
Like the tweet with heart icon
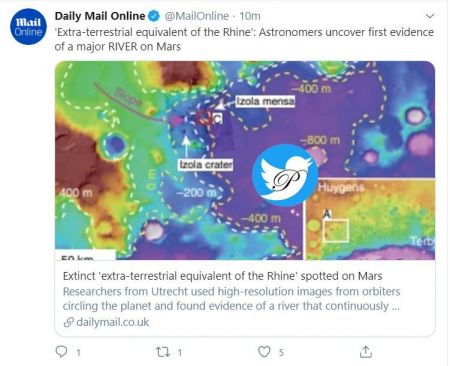[264, 352]
